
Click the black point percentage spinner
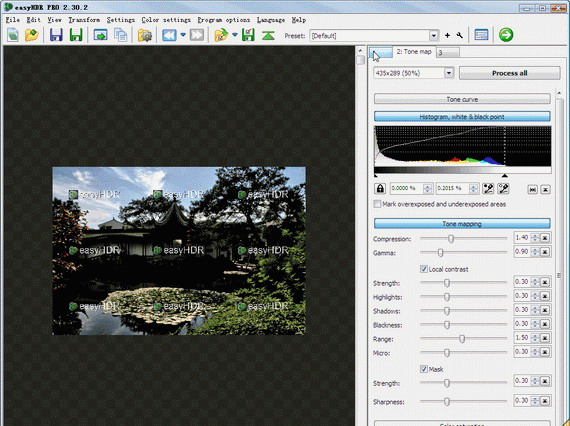[428, 189]
